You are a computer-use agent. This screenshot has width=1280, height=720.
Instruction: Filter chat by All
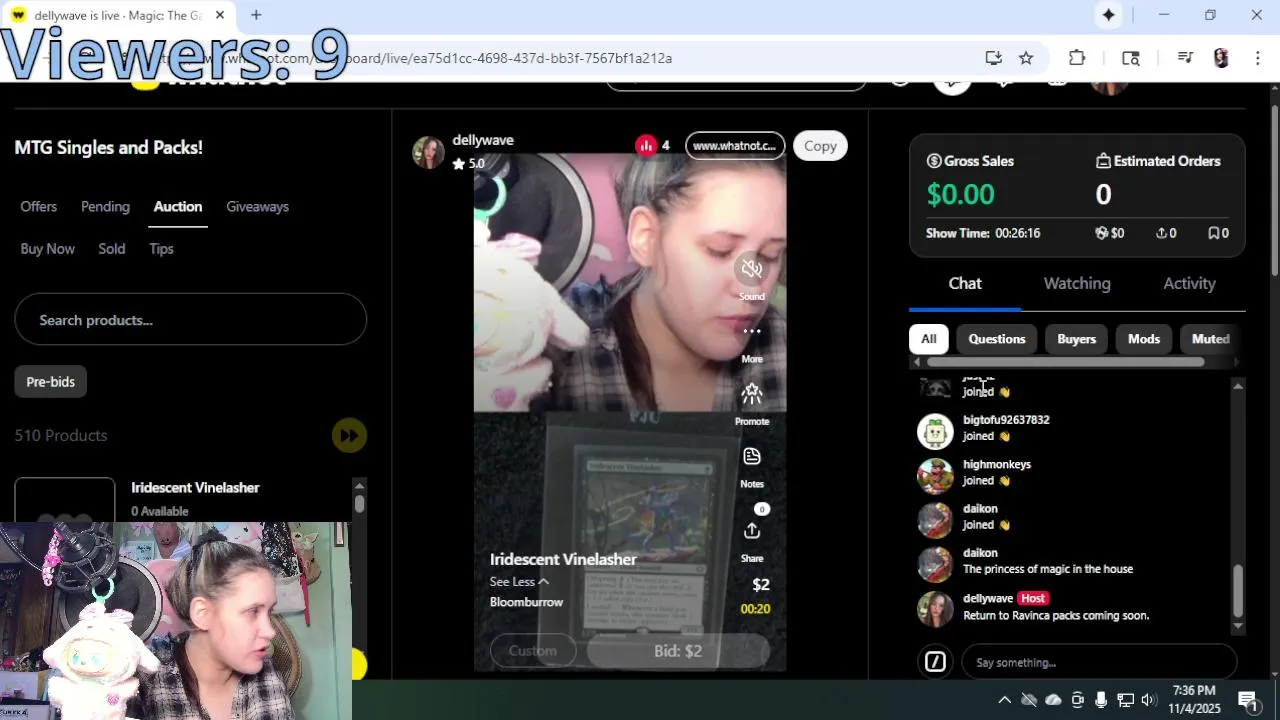tap(928, 339)
